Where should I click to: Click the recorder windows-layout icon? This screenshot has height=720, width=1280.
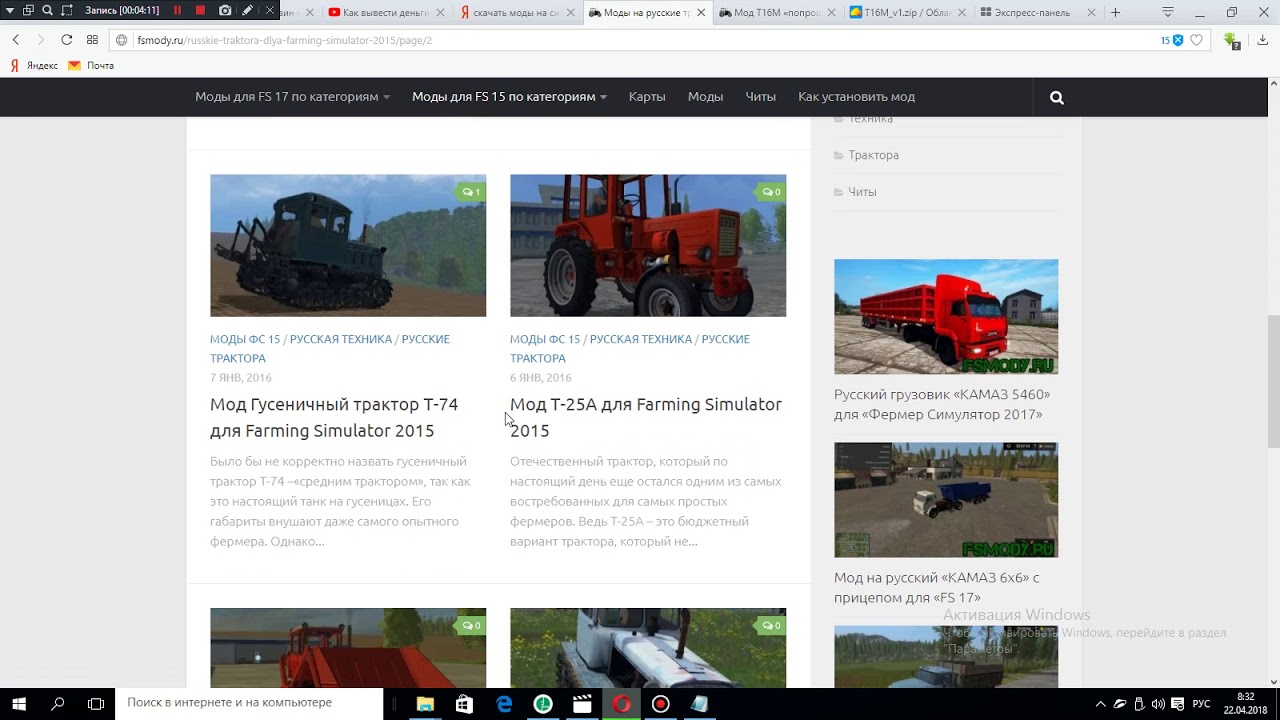28,10
